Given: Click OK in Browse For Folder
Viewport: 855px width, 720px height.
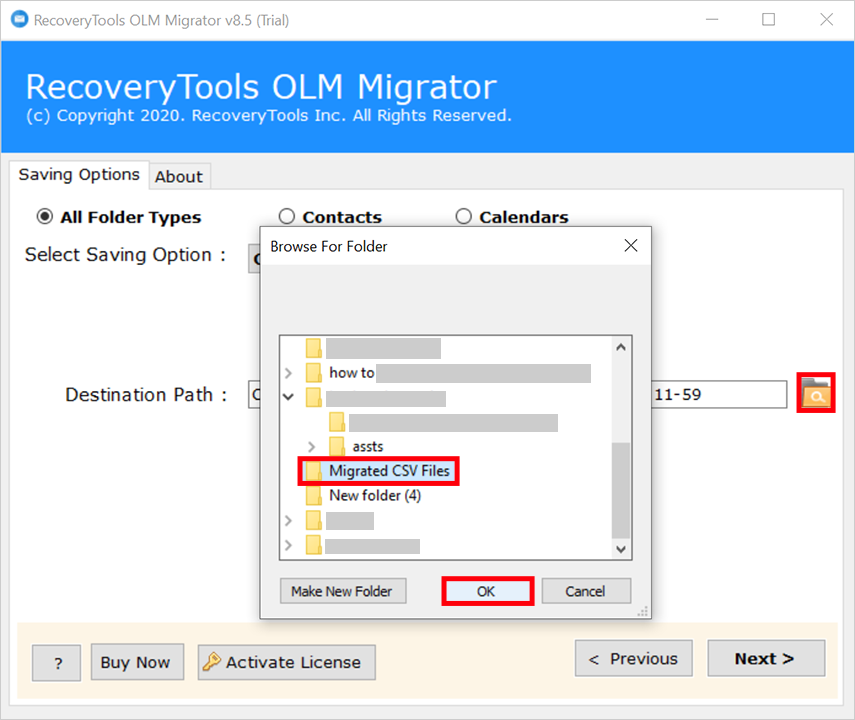Looking at the screenshot, I should pos(487,591).
